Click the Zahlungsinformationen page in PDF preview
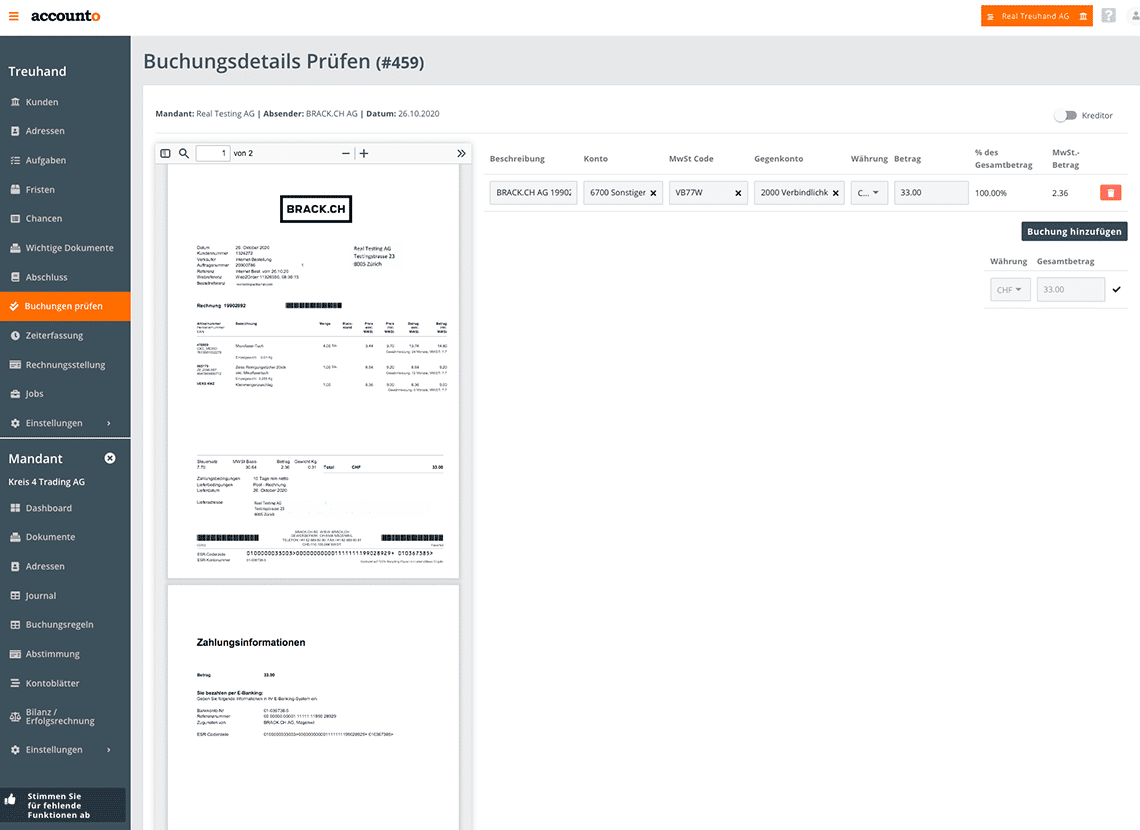Viewport: 1140px width, 830px height. pos(313,707)
